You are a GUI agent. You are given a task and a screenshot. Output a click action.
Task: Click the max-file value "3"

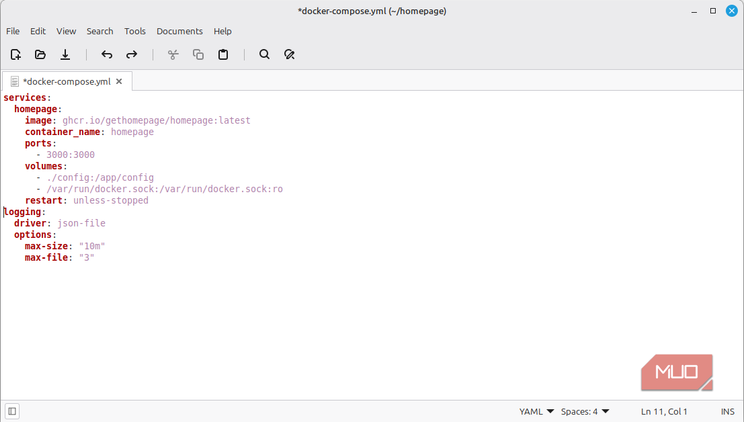86,257
